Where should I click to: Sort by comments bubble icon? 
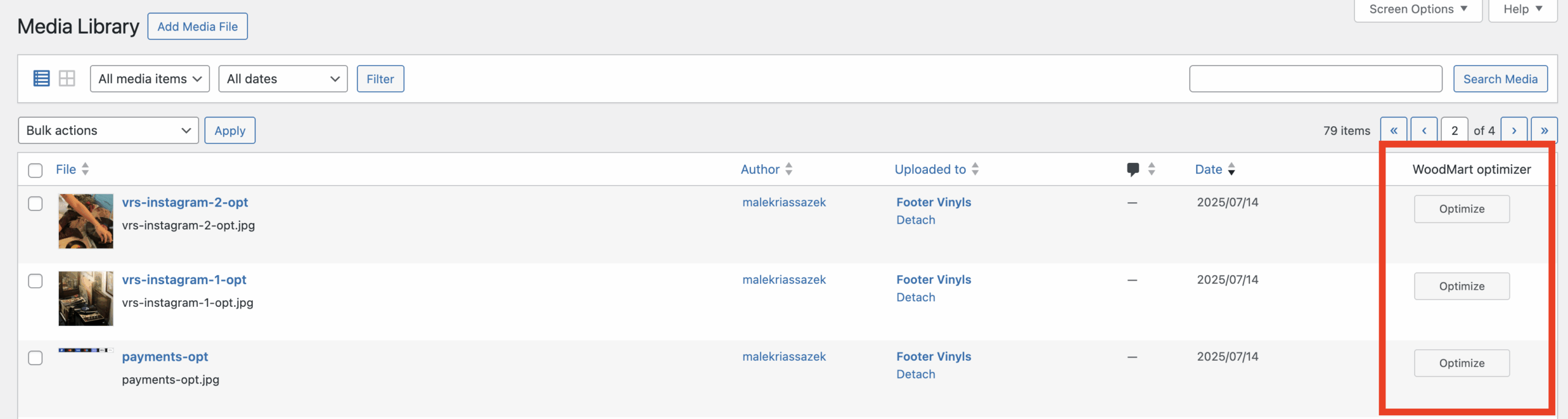1133,170
